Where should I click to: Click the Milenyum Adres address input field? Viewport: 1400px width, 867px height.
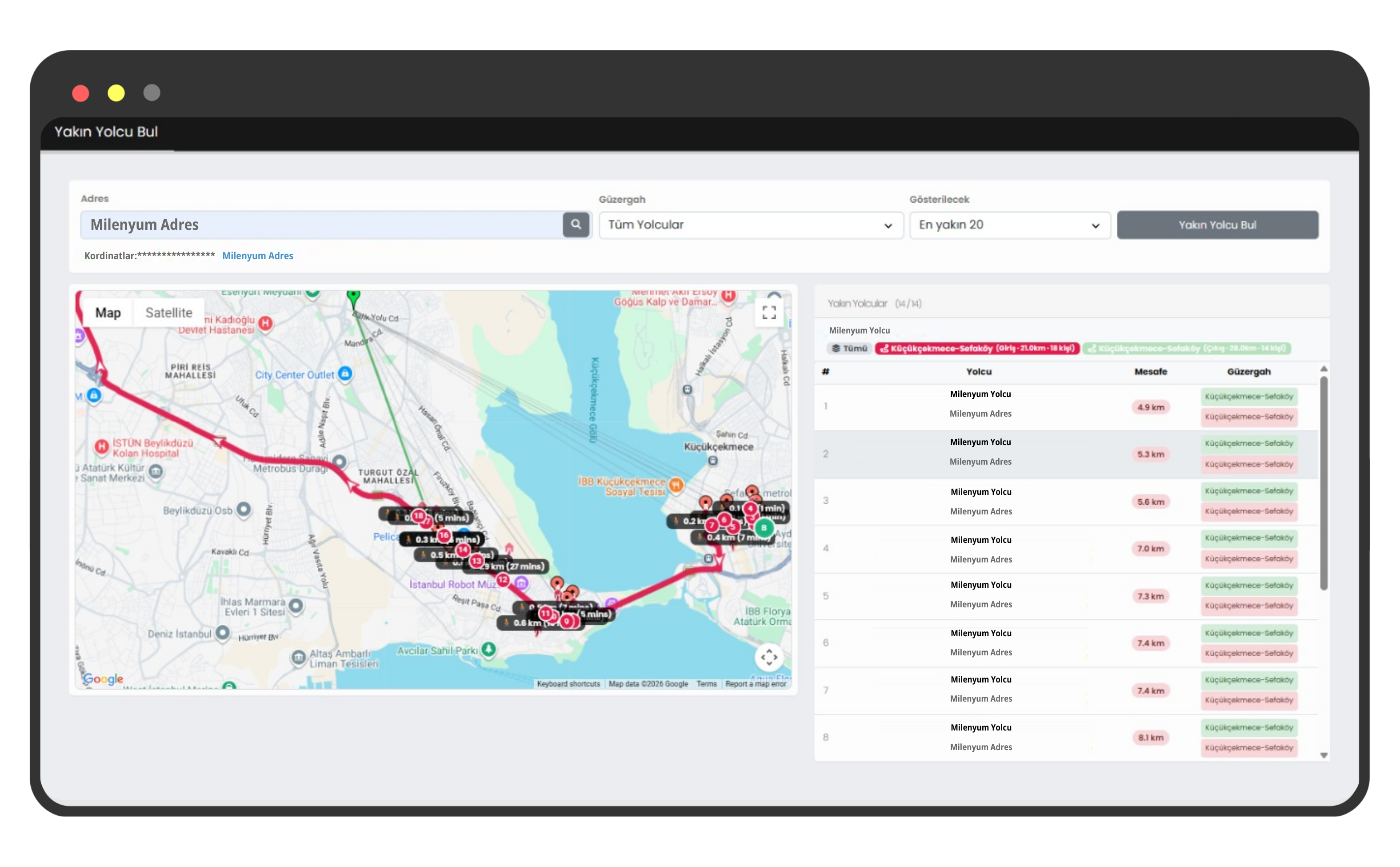pos(321,225)
